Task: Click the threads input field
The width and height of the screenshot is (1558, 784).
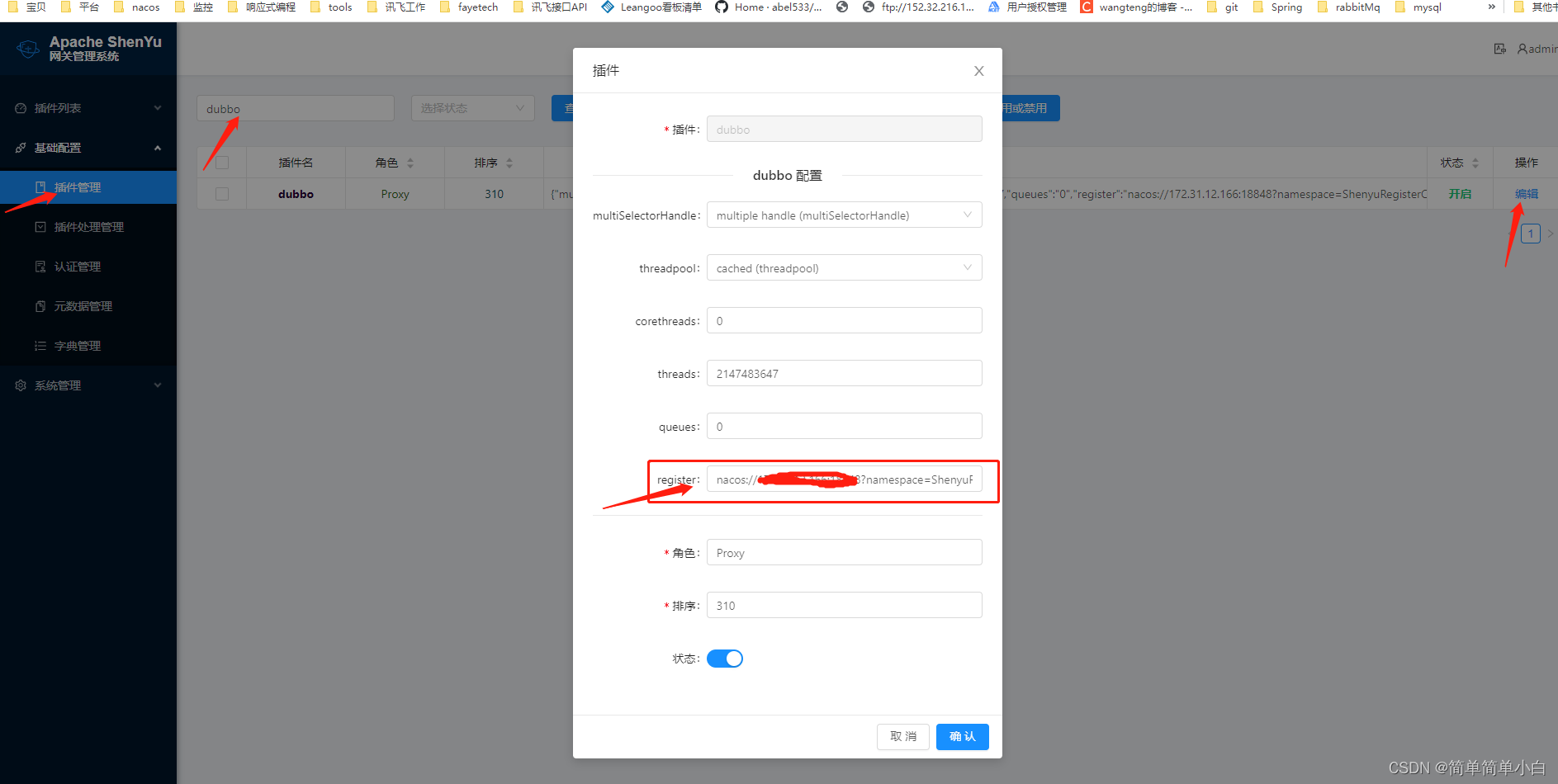Action: [x=845, y=374]
